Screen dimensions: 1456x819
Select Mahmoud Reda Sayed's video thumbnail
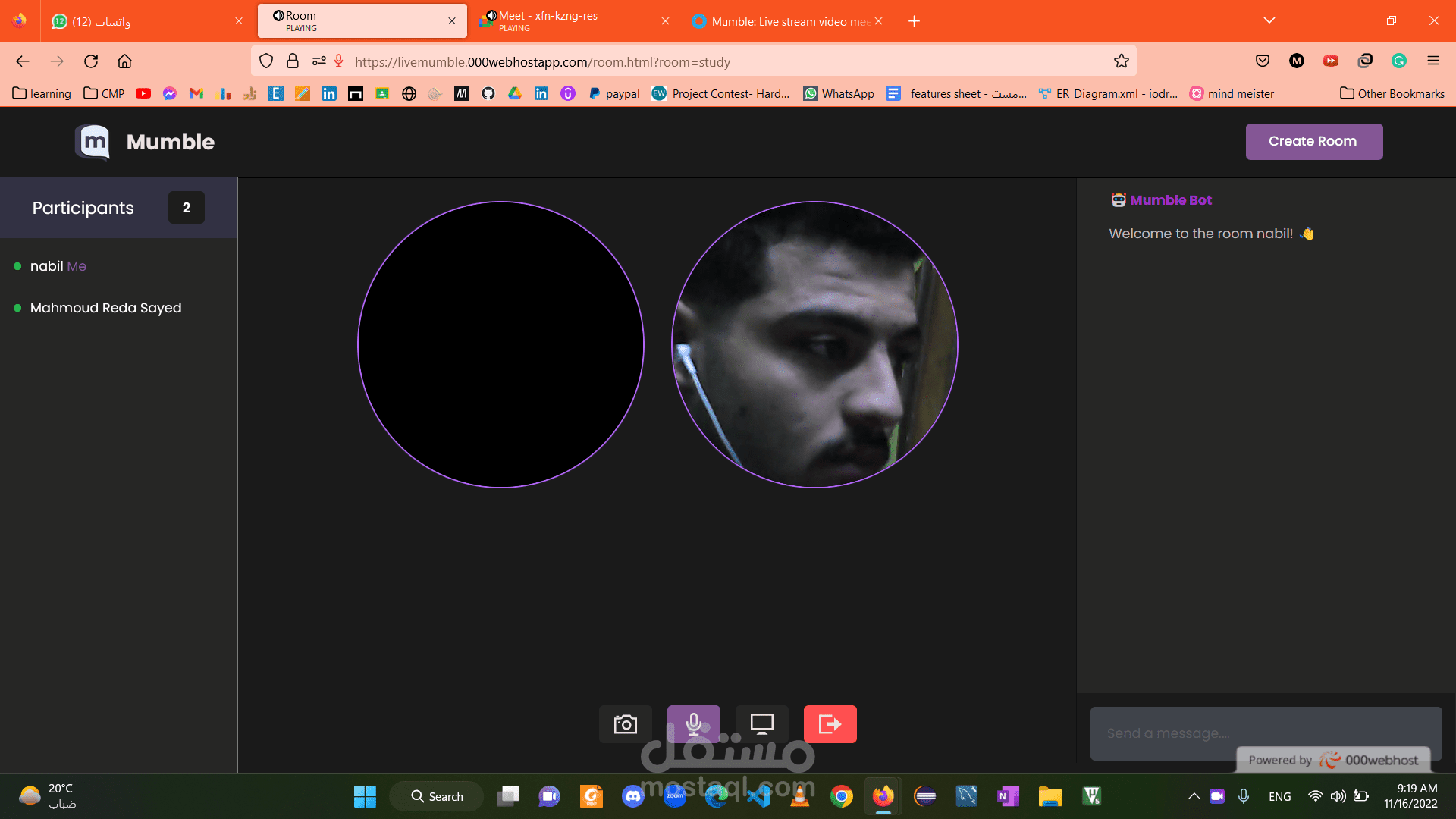click(x=814, y=344)
